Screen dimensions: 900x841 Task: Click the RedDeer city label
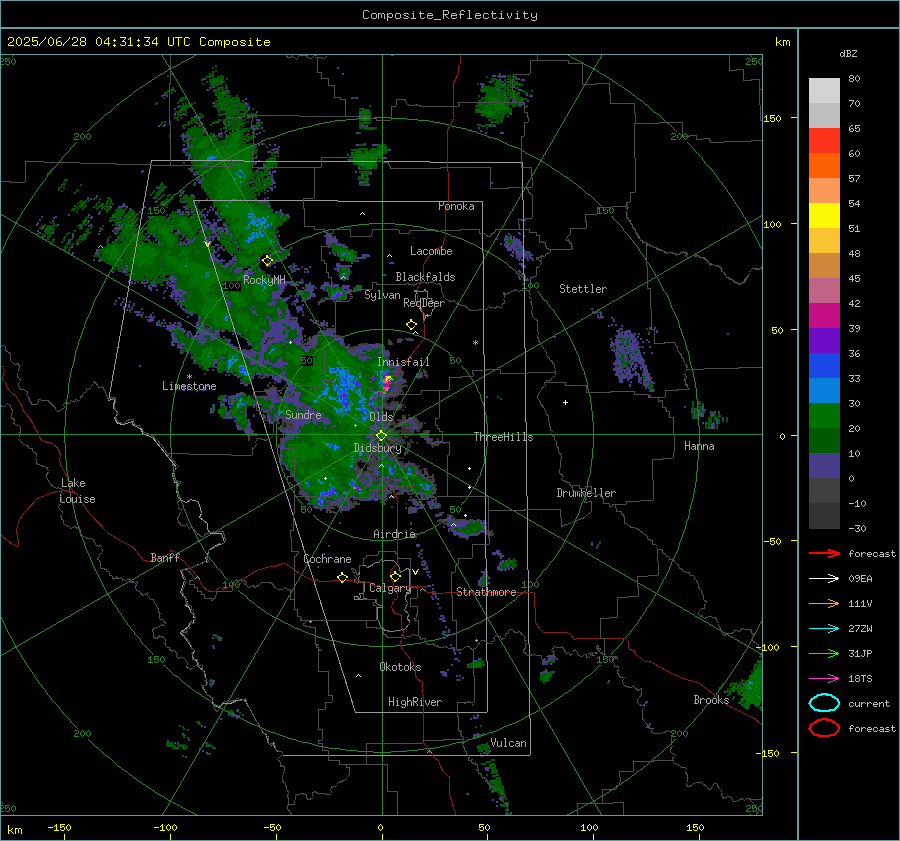(424, 303)
